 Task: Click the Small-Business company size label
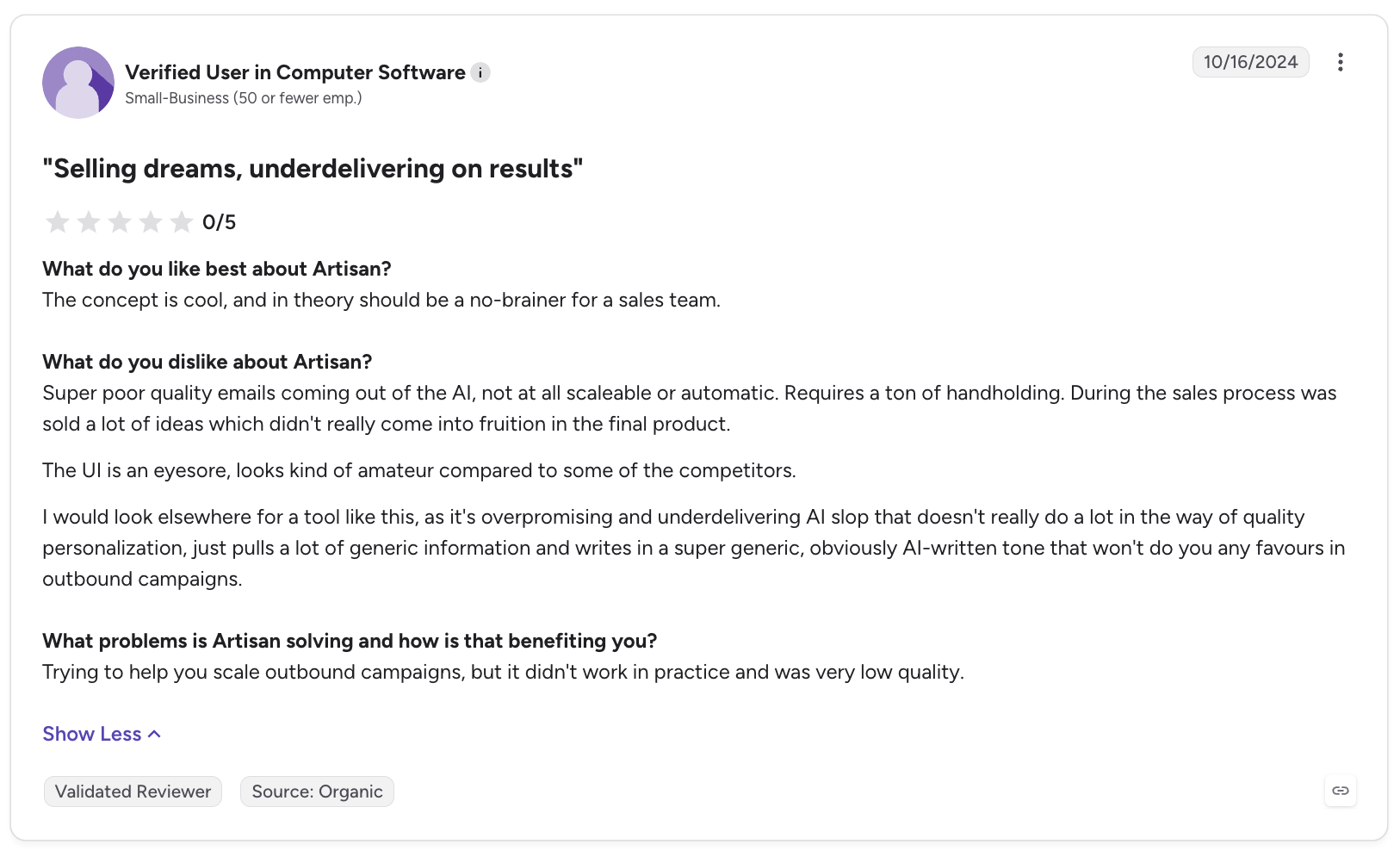click(244, 98)
